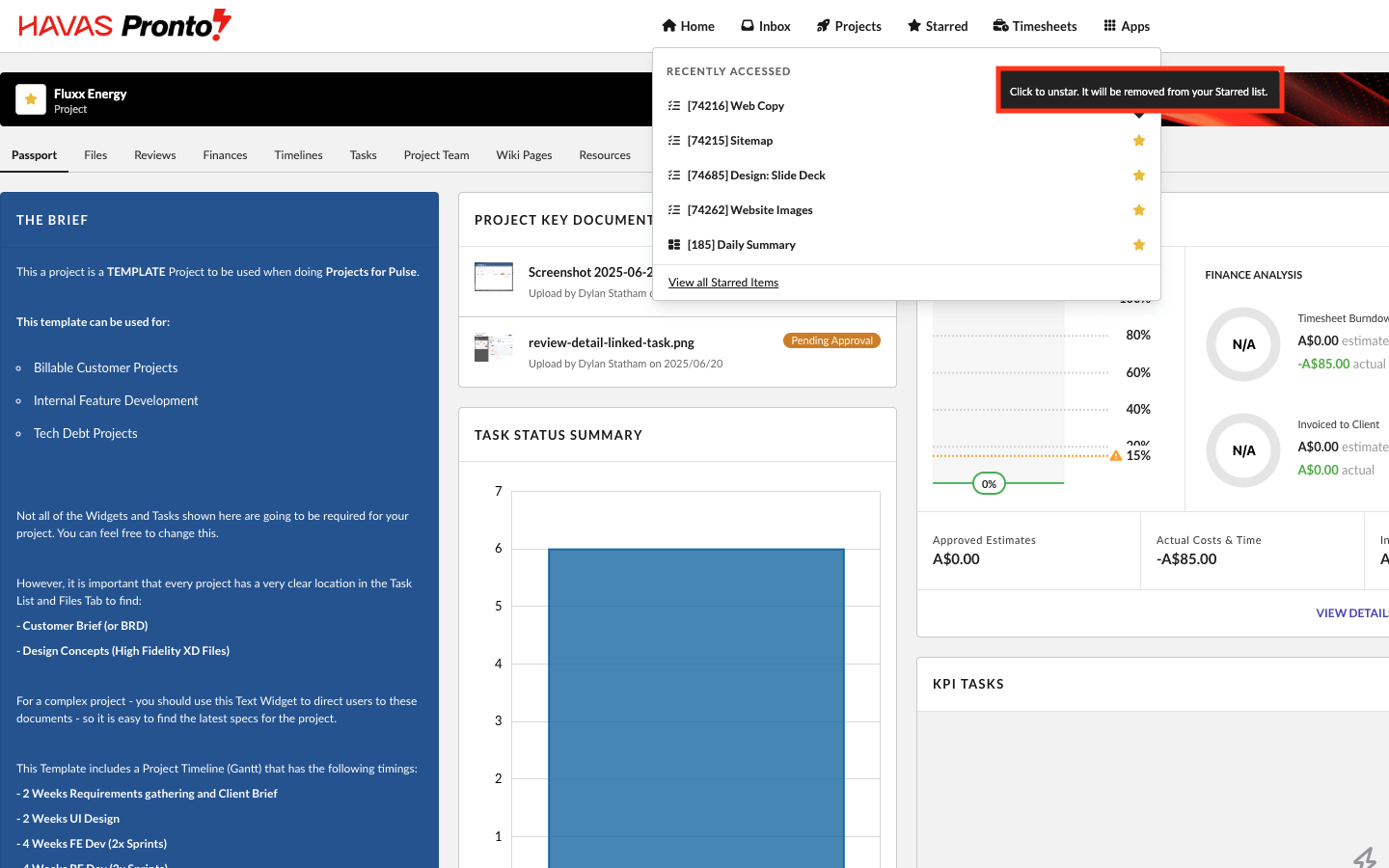The image size is (1389, 868).
Task: Toggle the Fluxx Energy project star
Action: (31, 99)
